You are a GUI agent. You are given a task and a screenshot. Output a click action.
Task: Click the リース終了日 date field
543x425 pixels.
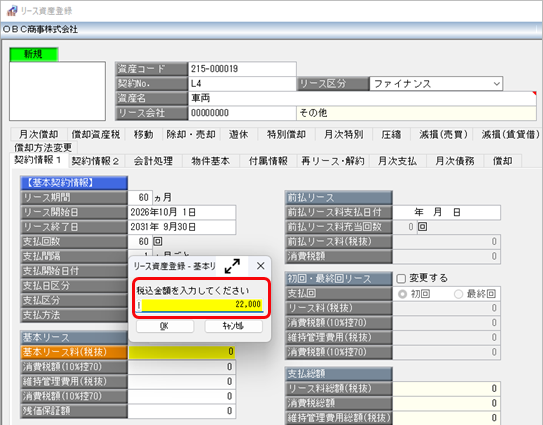[x=182, y=227]
